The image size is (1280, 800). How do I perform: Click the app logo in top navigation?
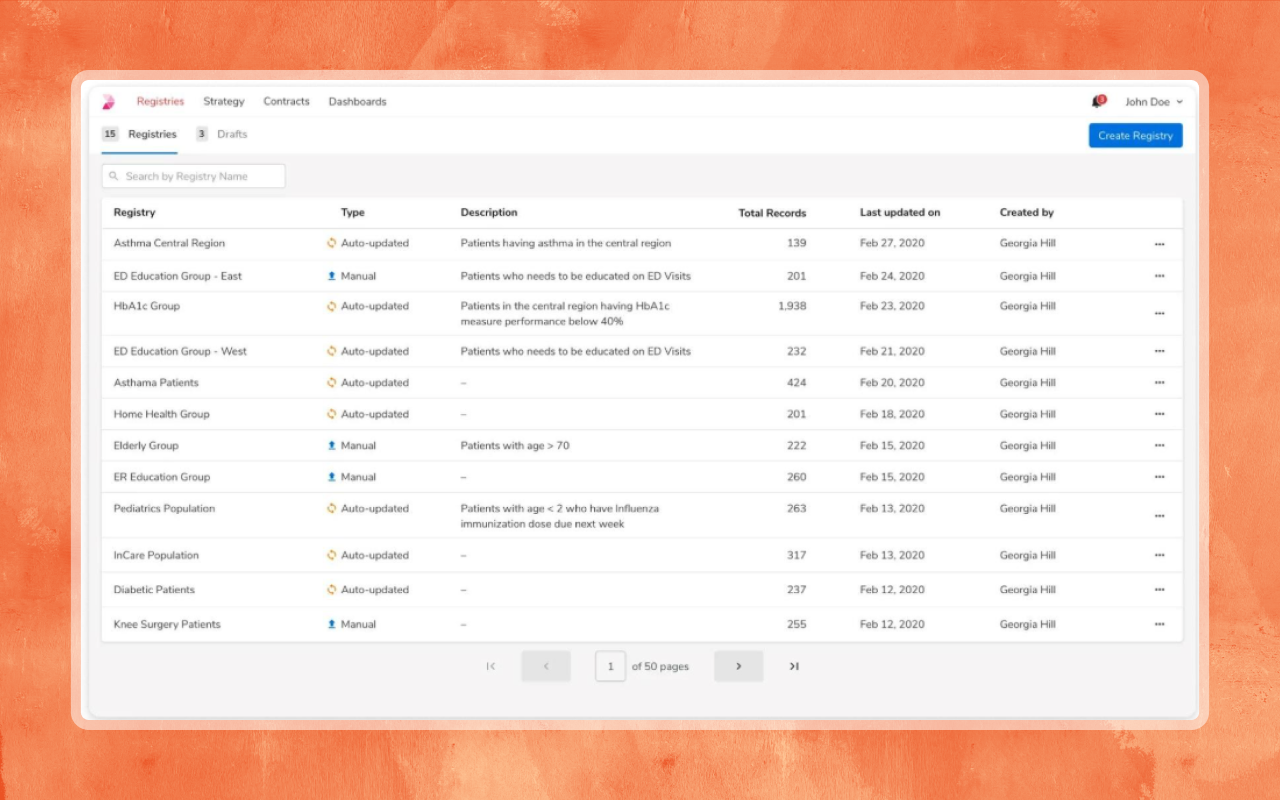pyautogui.click(x=109, y=102)
